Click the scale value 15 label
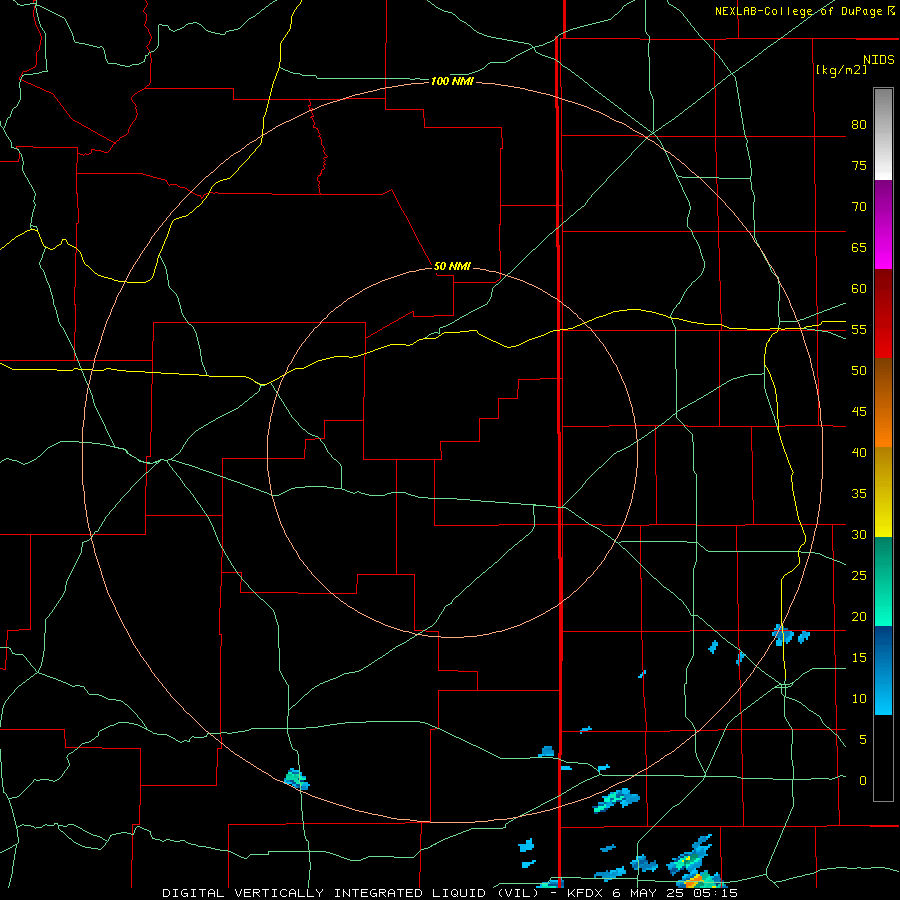This screenshot has width=900, height=900. point(859,657)
